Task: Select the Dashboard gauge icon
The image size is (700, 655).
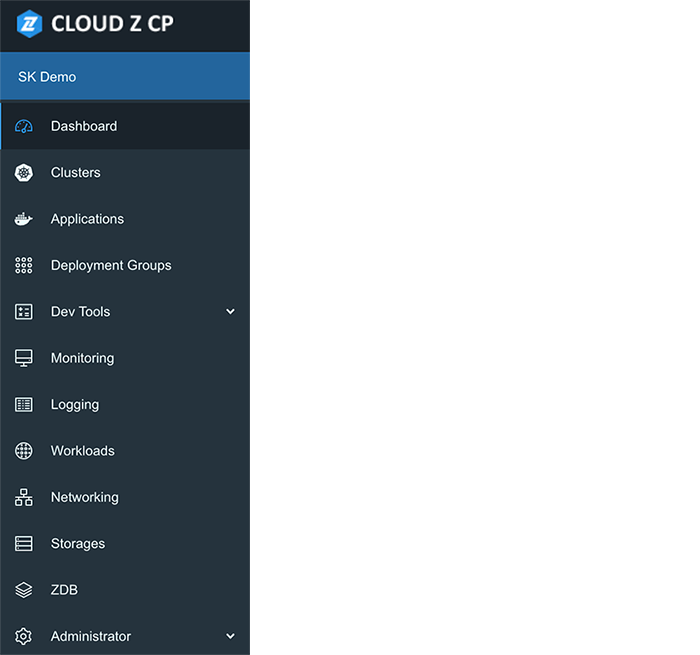Action: coord(24,126)
